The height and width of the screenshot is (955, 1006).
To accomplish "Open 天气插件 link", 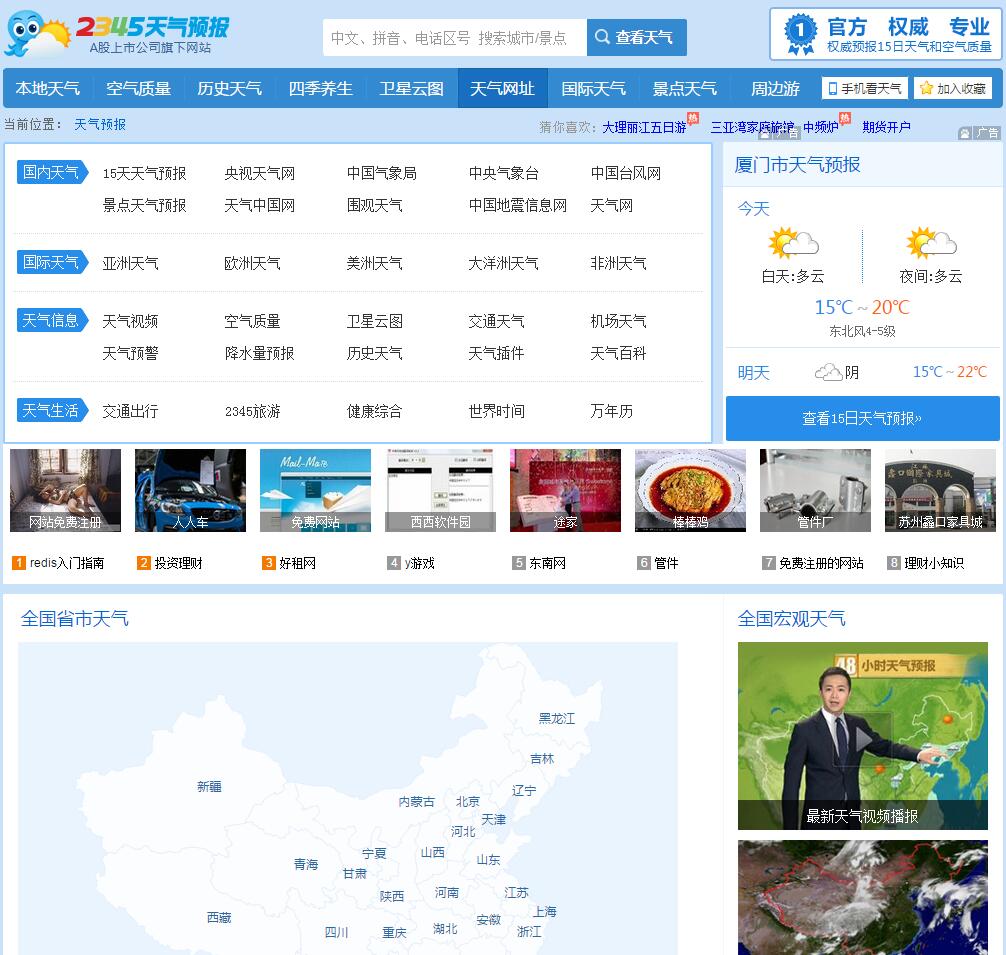I will click(x=496, y=353).
